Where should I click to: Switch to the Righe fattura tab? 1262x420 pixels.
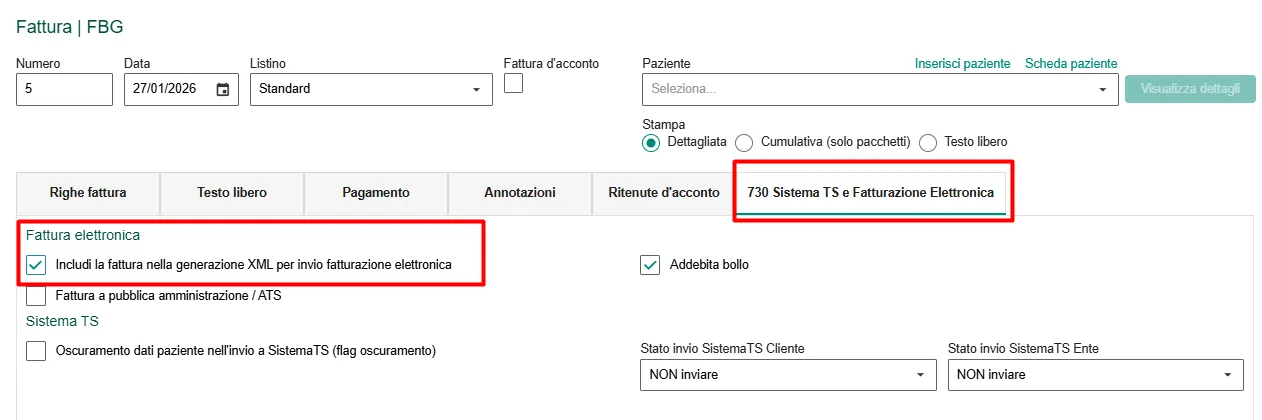click(x=88, y=193)
